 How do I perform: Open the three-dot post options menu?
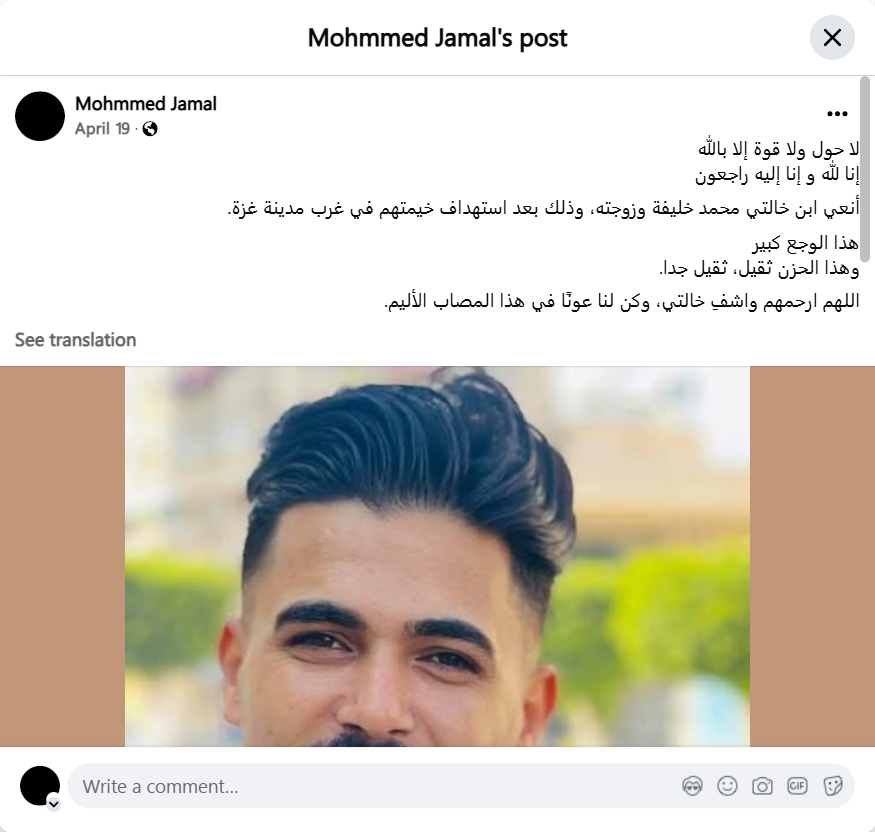click(x=837, y=114)
